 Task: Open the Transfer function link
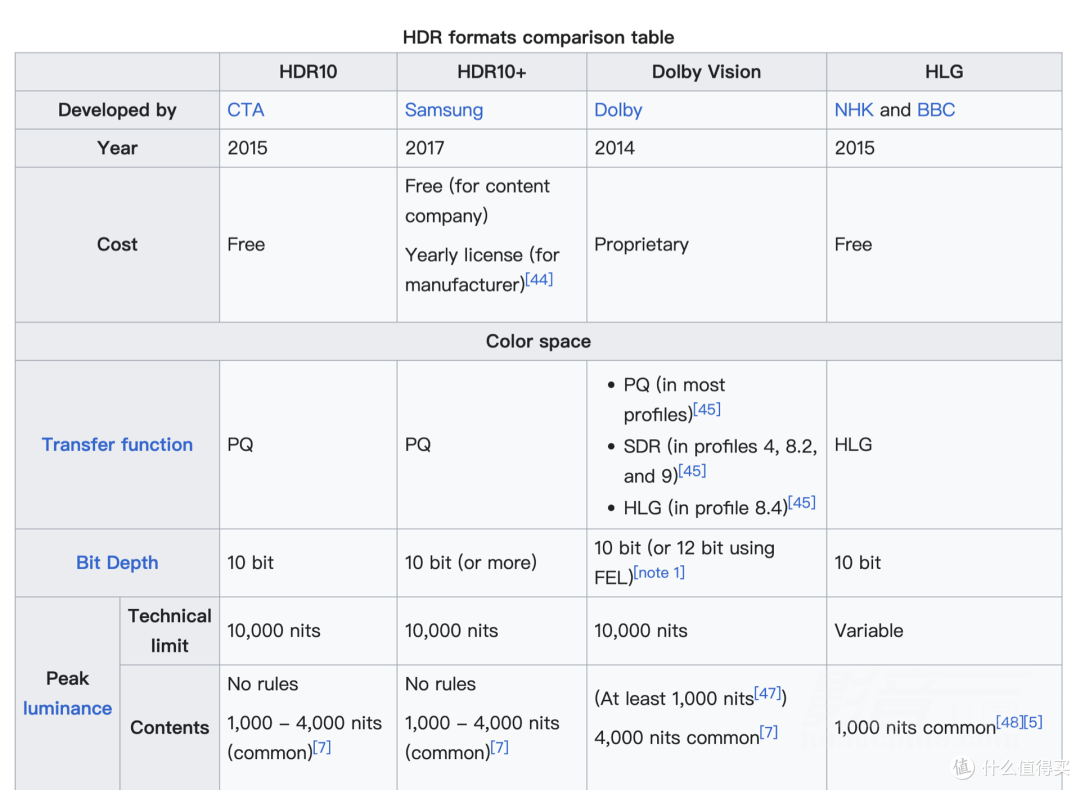[117, 445]
